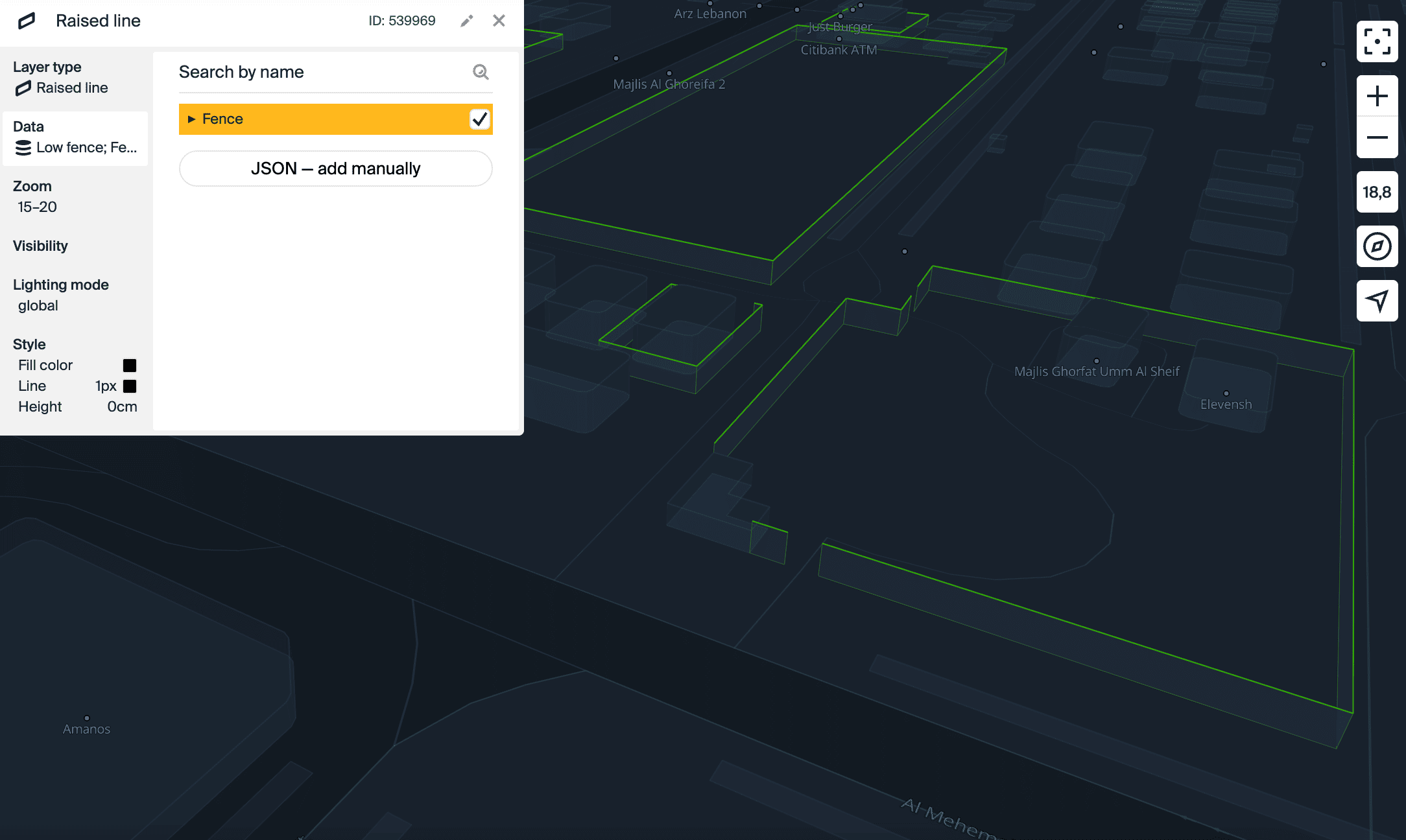Zoom out with the minus button
This screenshot has height=840, width=1406.
[1377, 137]
